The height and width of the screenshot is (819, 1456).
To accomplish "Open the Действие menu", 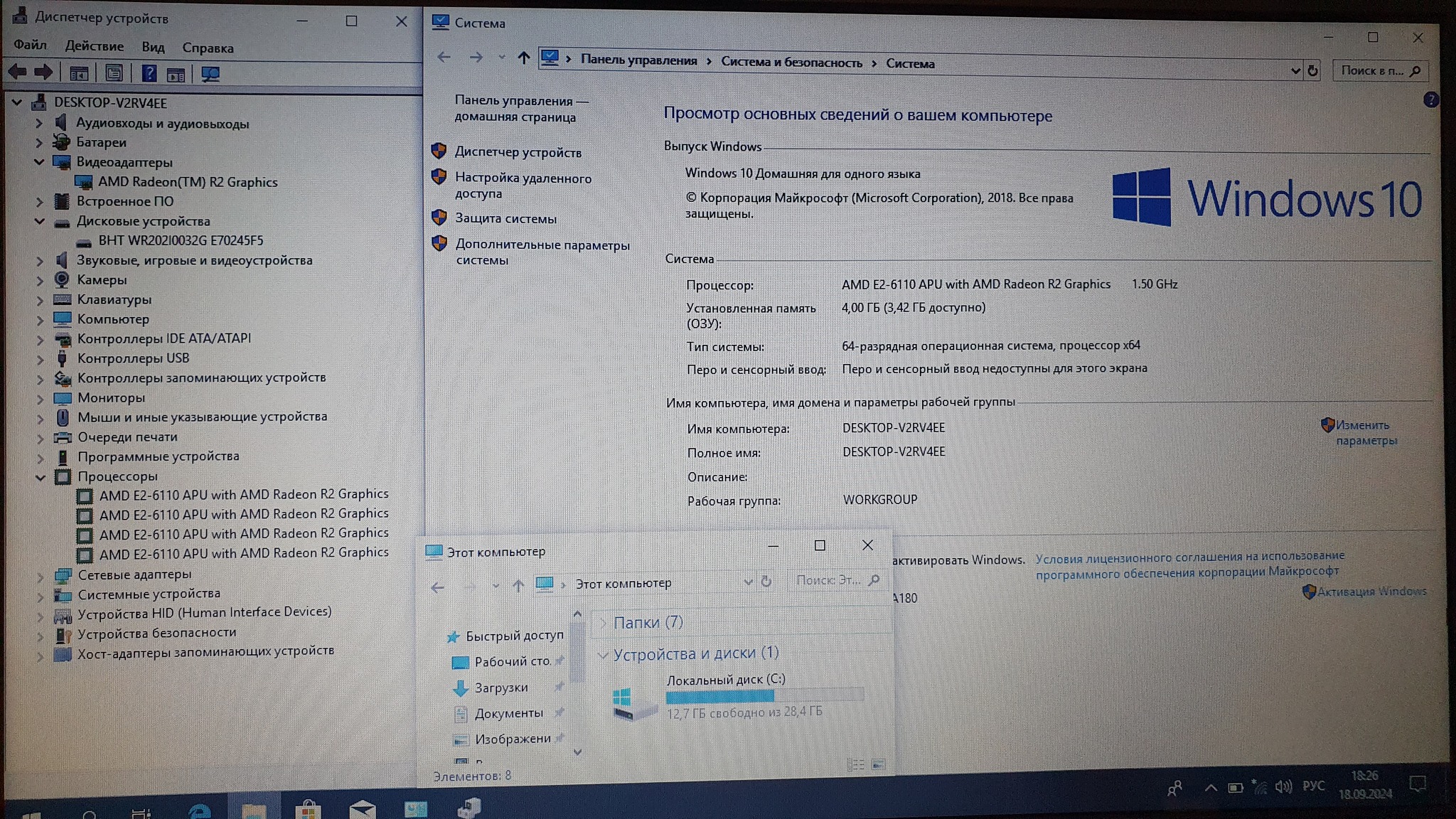I will click(94, 46).
